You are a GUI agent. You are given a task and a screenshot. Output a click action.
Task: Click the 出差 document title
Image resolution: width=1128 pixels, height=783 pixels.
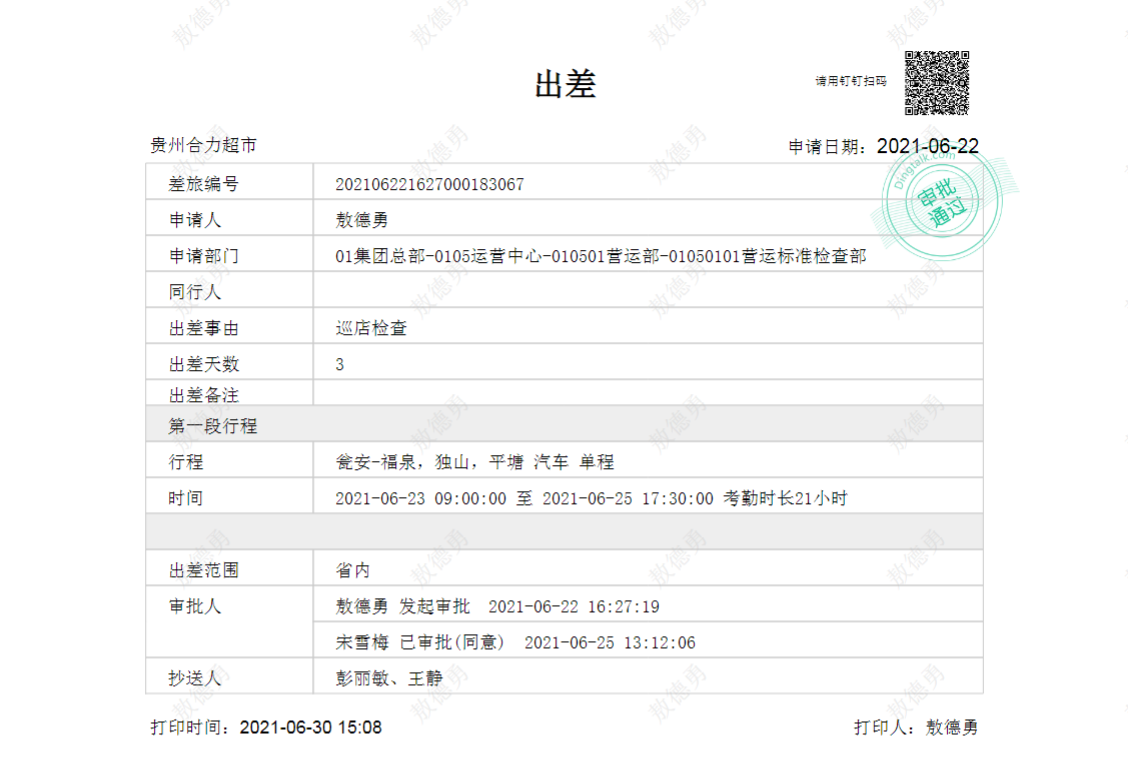pyautogui.click(x=565, y=85)
